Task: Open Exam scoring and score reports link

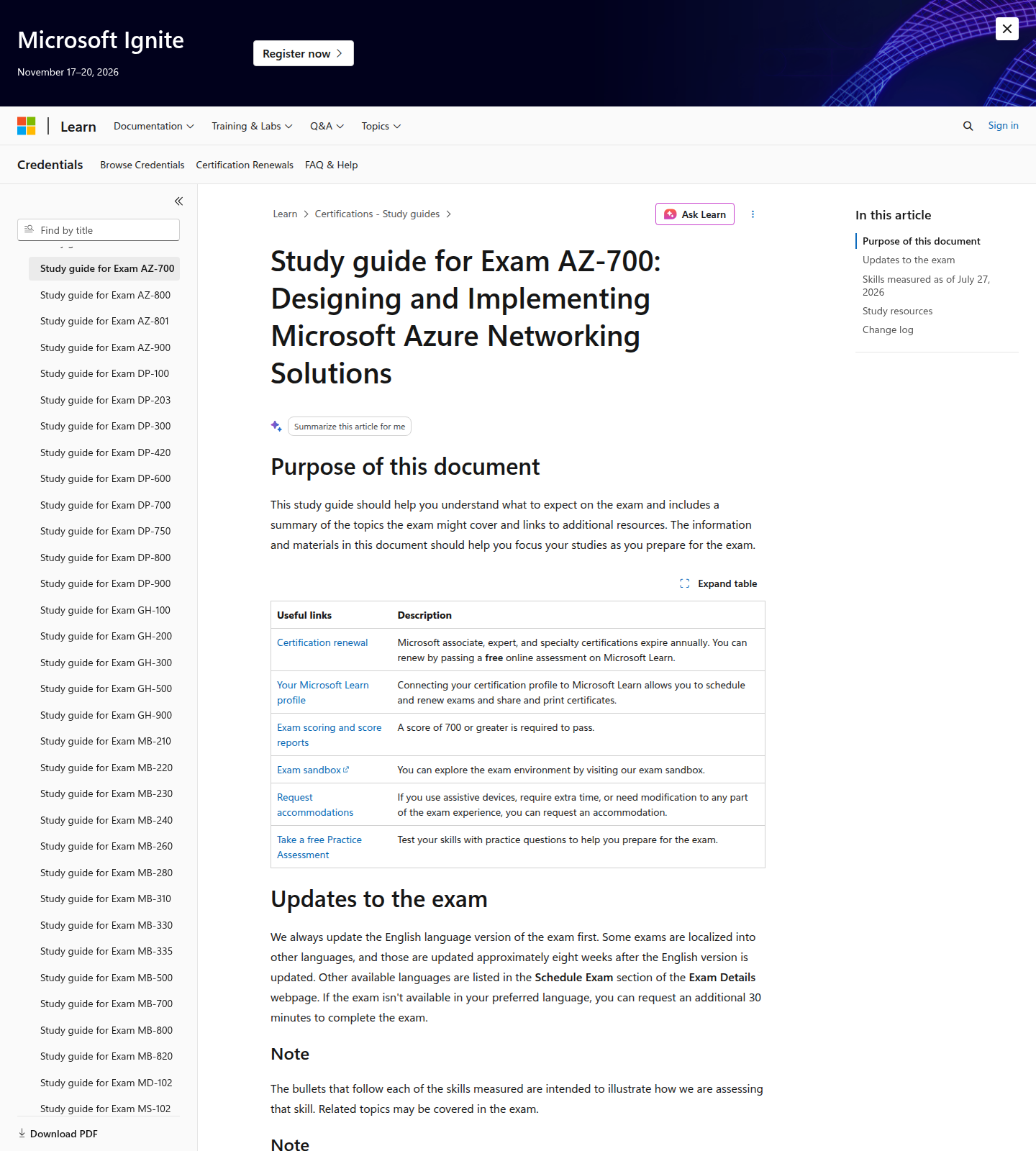Action: 330,734
